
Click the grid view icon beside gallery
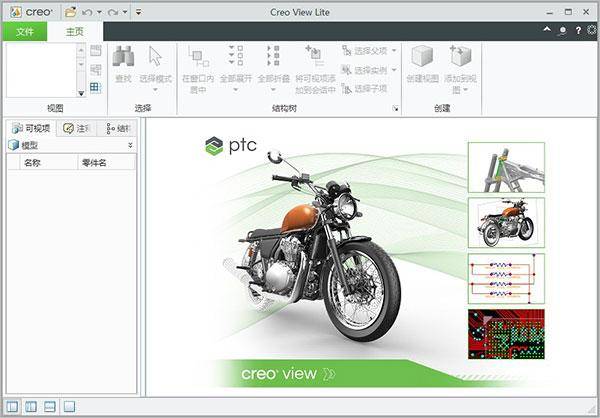click(96, 88)
